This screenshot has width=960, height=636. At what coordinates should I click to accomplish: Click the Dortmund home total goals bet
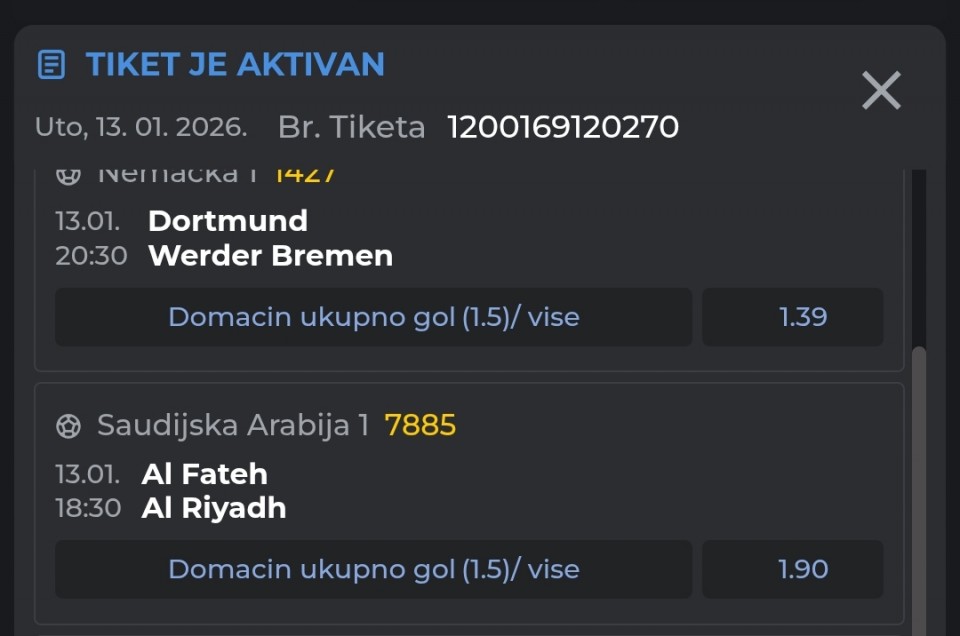tap(373, 317)
